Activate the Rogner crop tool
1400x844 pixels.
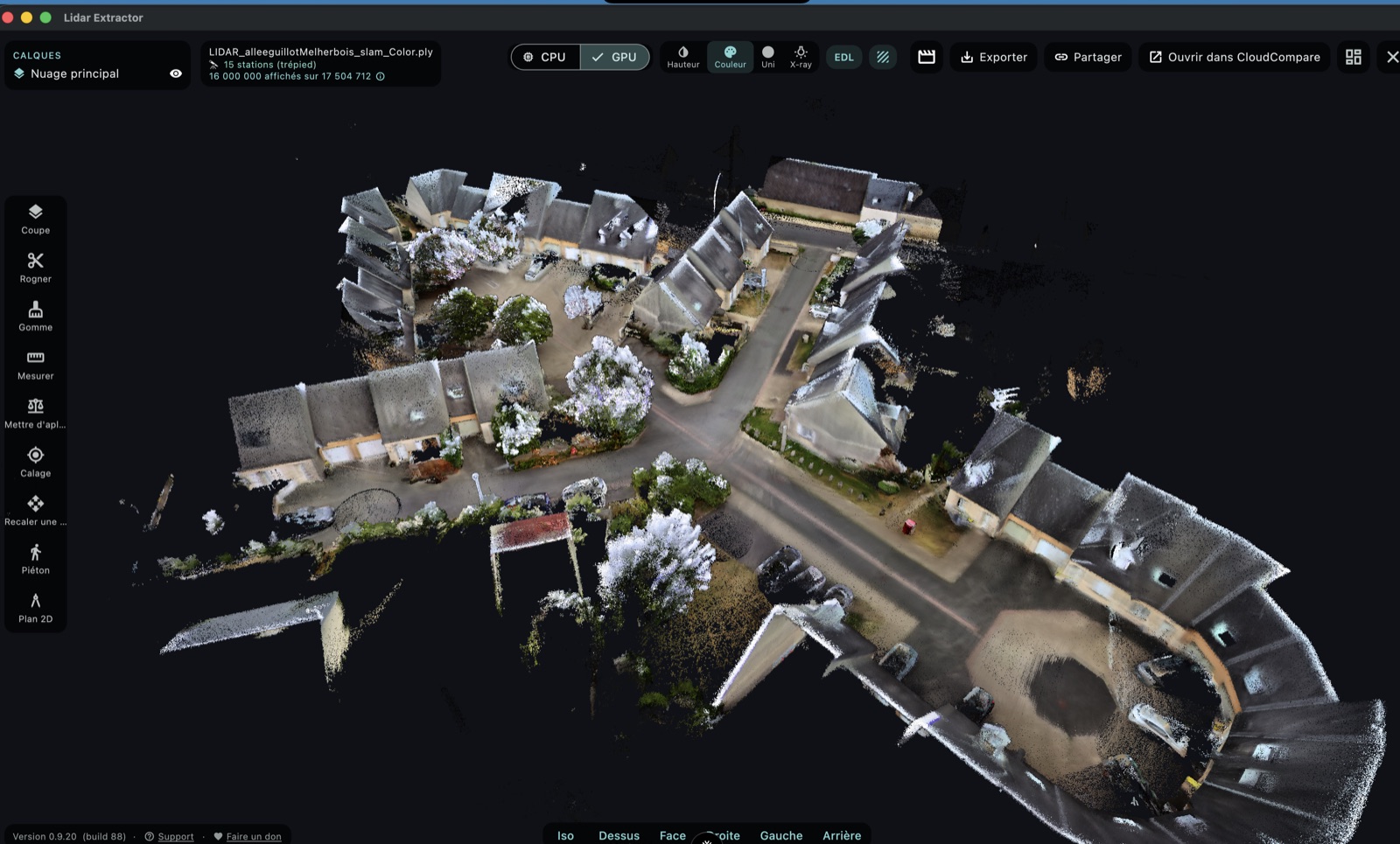pos(35,268)
